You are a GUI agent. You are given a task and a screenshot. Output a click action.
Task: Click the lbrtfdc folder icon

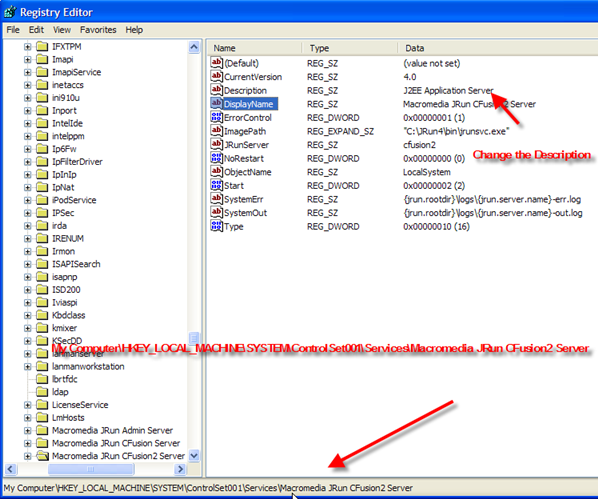[42, 379]
